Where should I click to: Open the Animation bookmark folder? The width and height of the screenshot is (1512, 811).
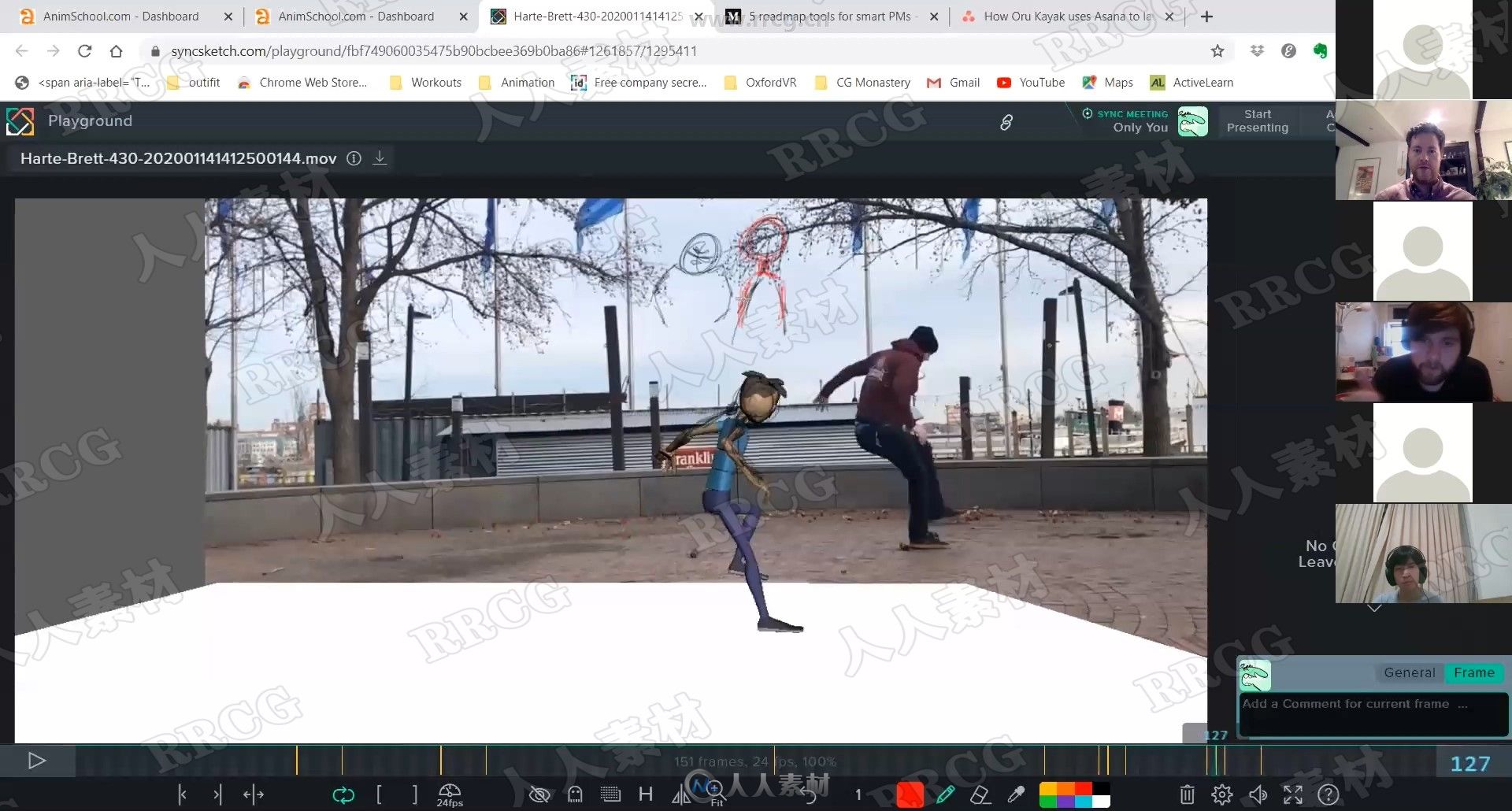point(517,82)
